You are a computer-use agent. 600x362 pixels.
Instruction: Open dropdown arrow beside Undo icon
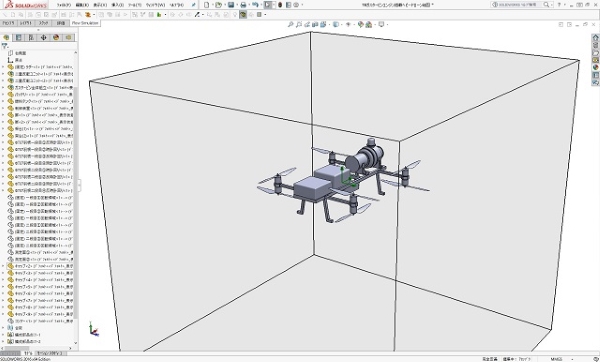(261, 5)
